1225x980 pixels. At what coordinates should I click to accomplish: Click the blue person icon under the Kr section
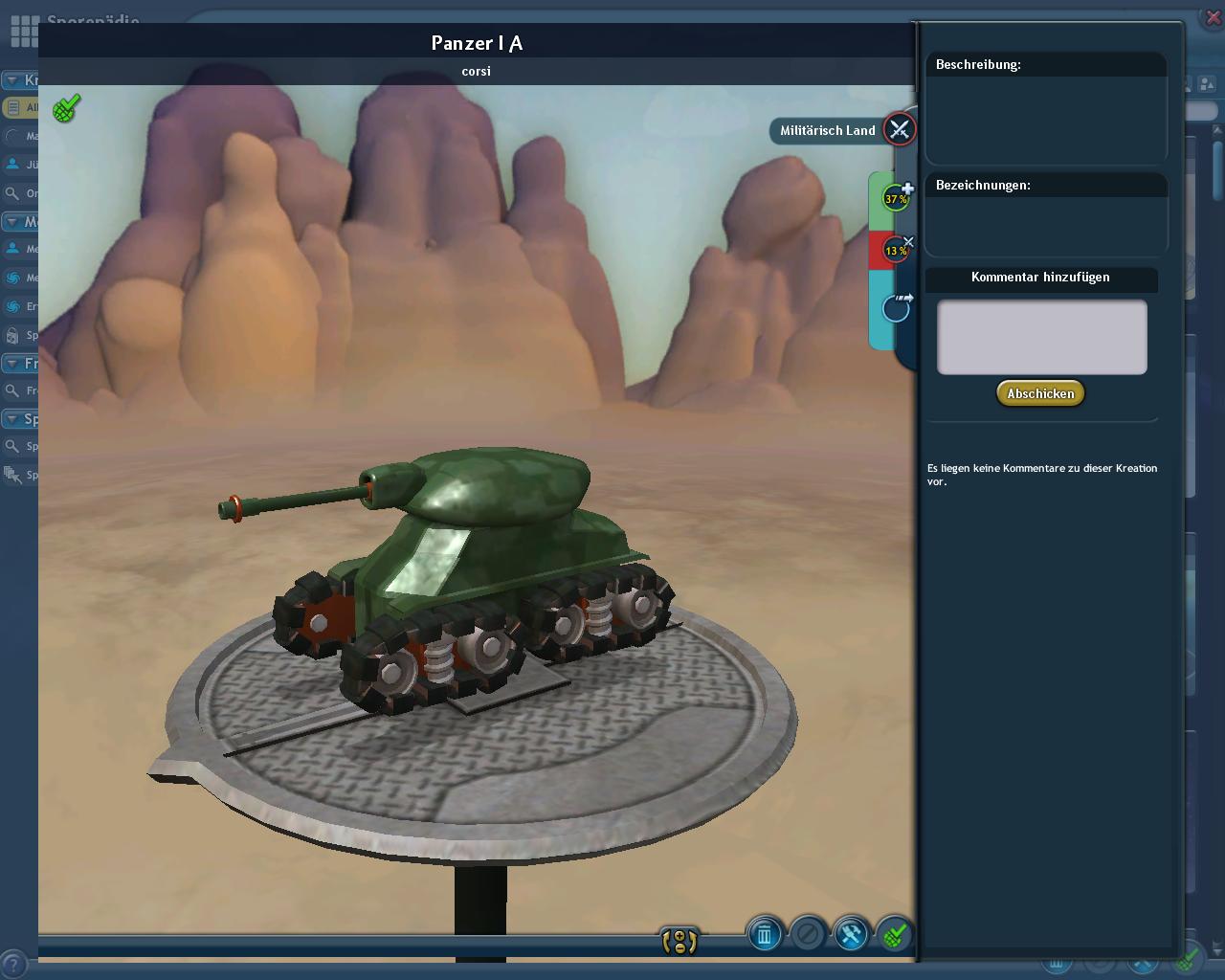(12, 165)
